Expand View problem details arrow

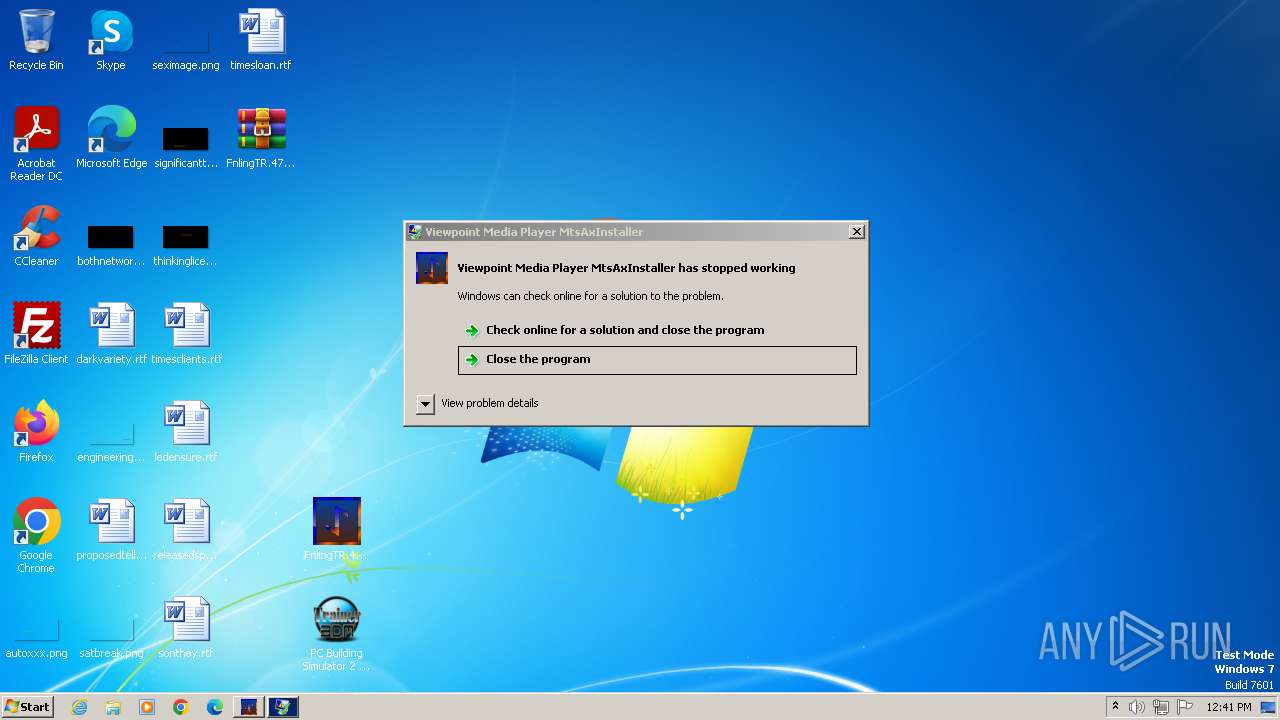[425, 404]
